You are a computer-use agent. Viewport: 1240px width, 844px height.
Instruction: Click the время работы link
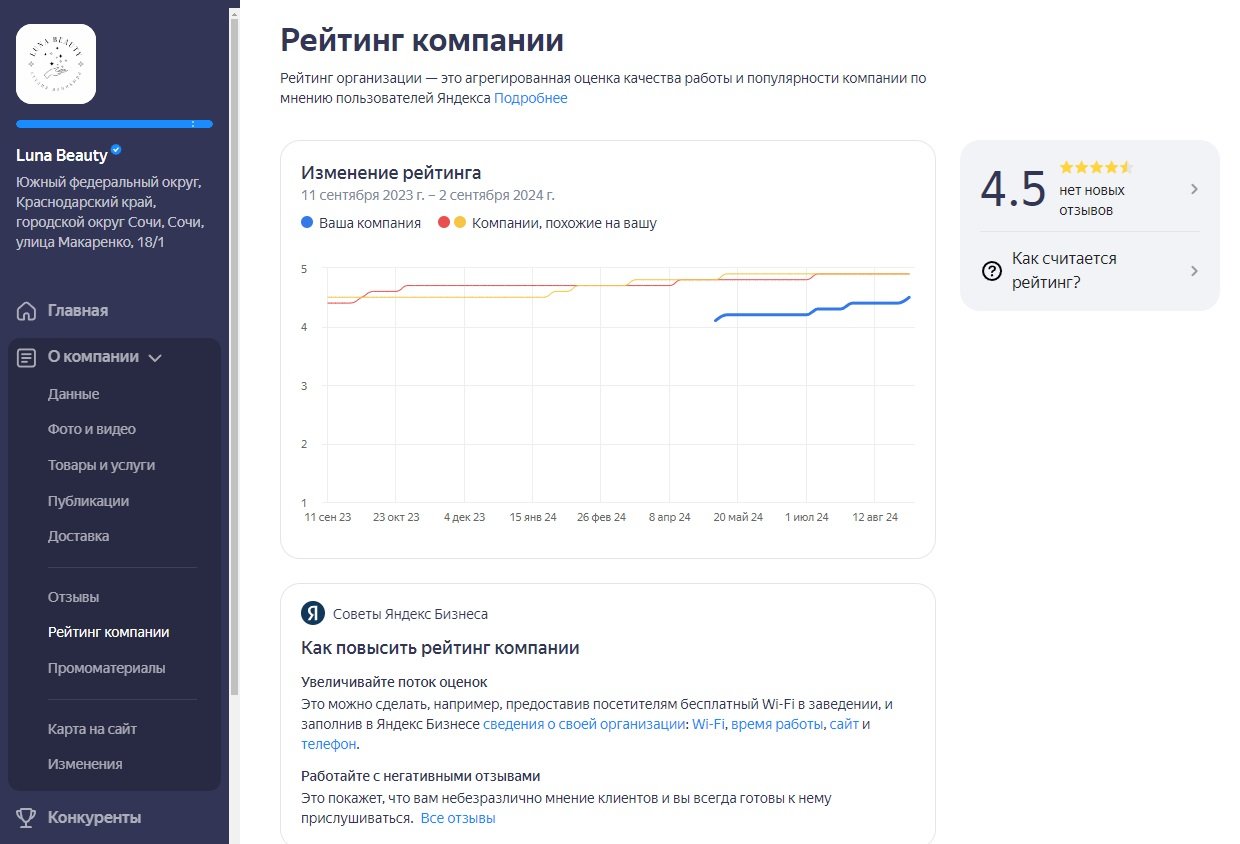(777, 724)
